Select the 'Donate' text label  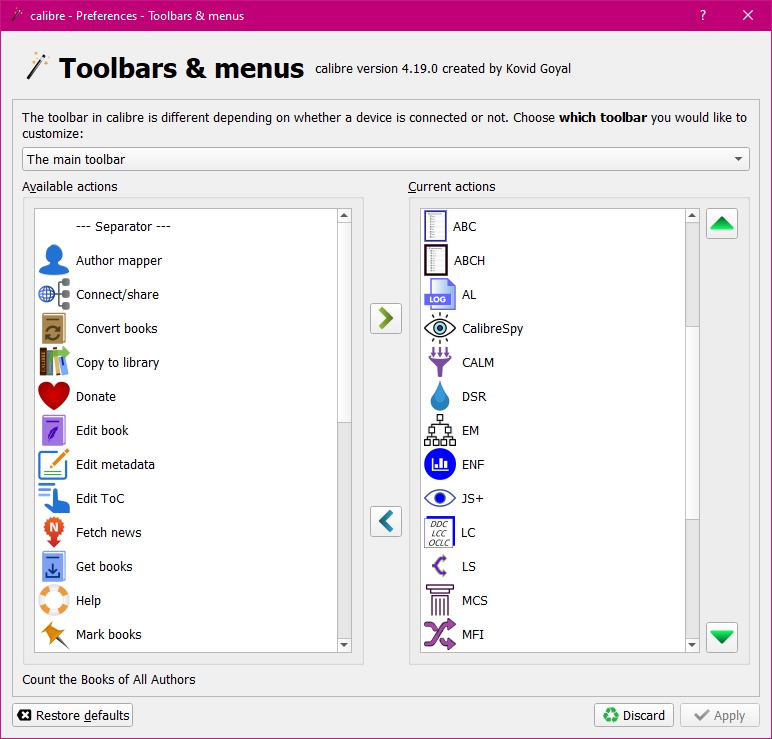[x=96, y=396]
